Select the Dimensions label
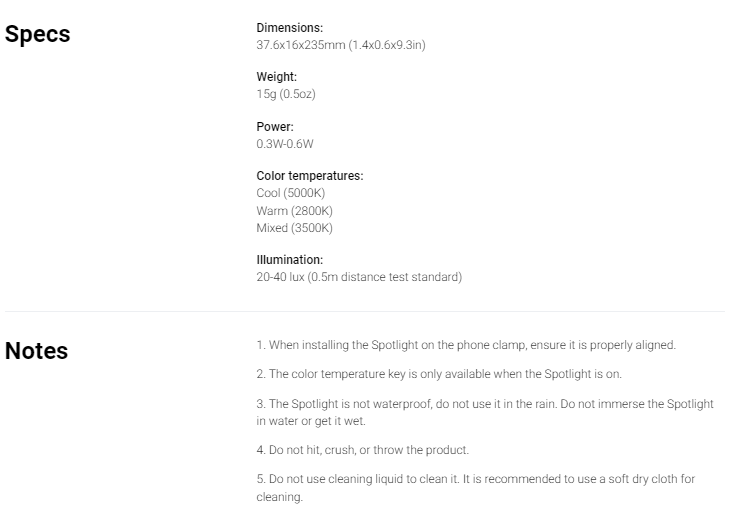Viewport: 733px width, 519px height. (289, 28)
